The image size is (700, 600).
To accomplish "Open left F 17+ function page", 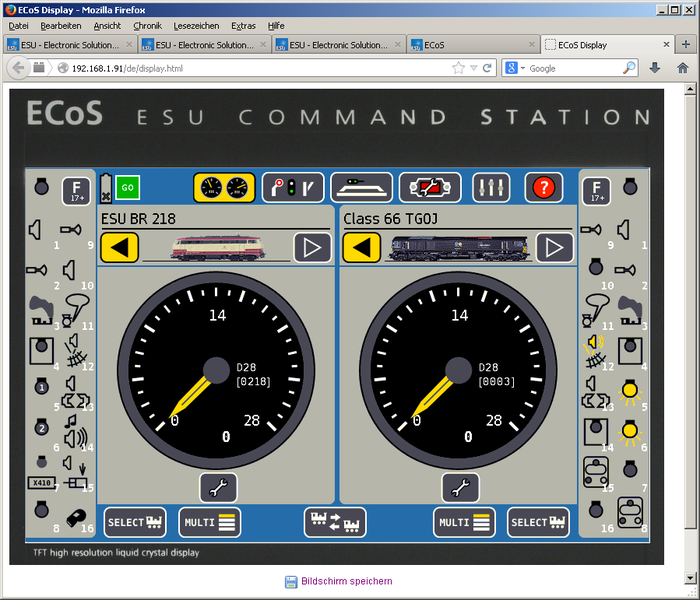I will (x=76, y=191).
